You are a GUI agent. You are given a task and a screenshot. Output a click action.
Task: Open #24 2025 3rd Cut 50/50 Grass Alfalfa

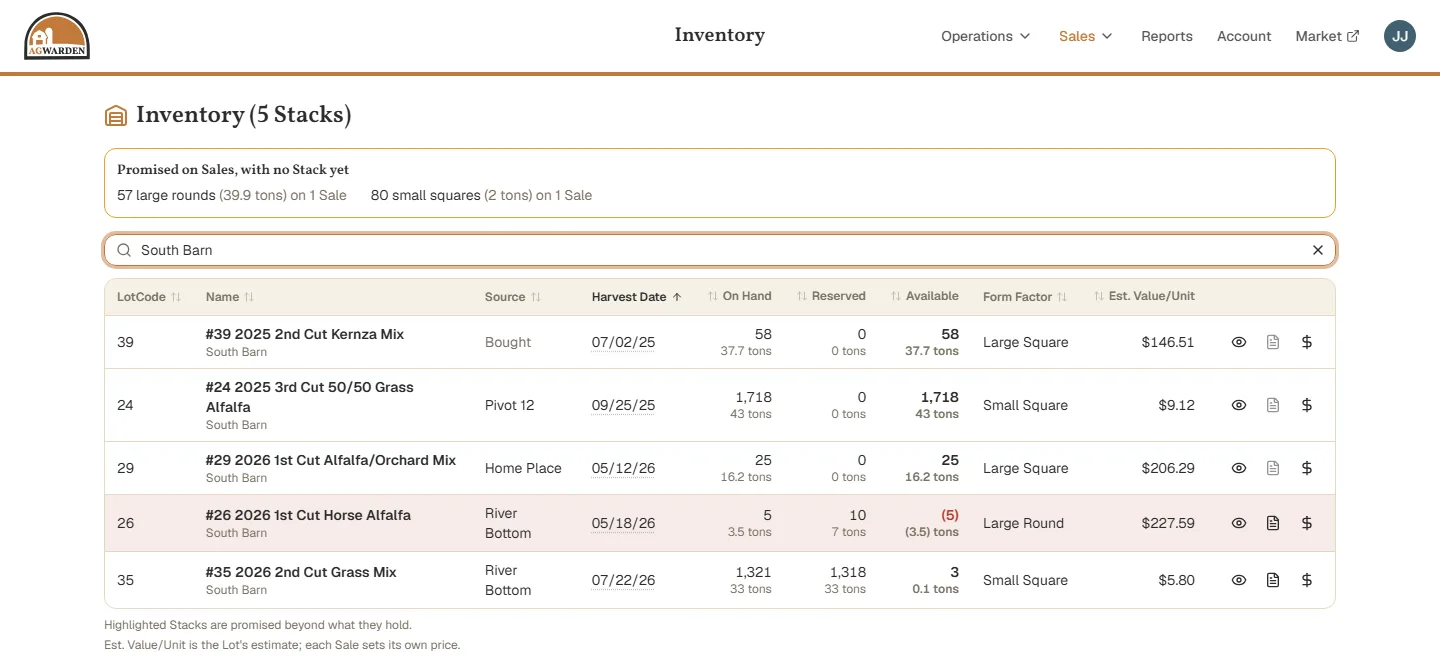click(309, 397)
